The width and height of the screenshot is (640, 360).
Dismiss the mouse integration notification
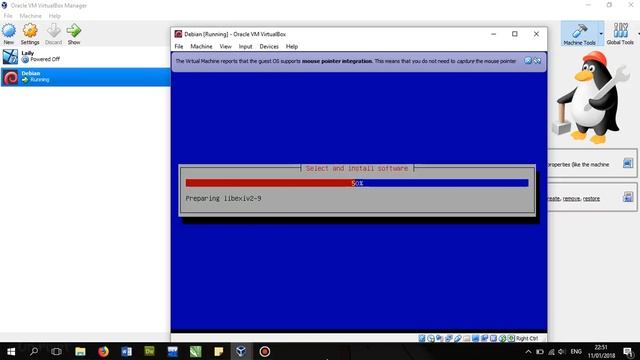[x=528, y=61]
